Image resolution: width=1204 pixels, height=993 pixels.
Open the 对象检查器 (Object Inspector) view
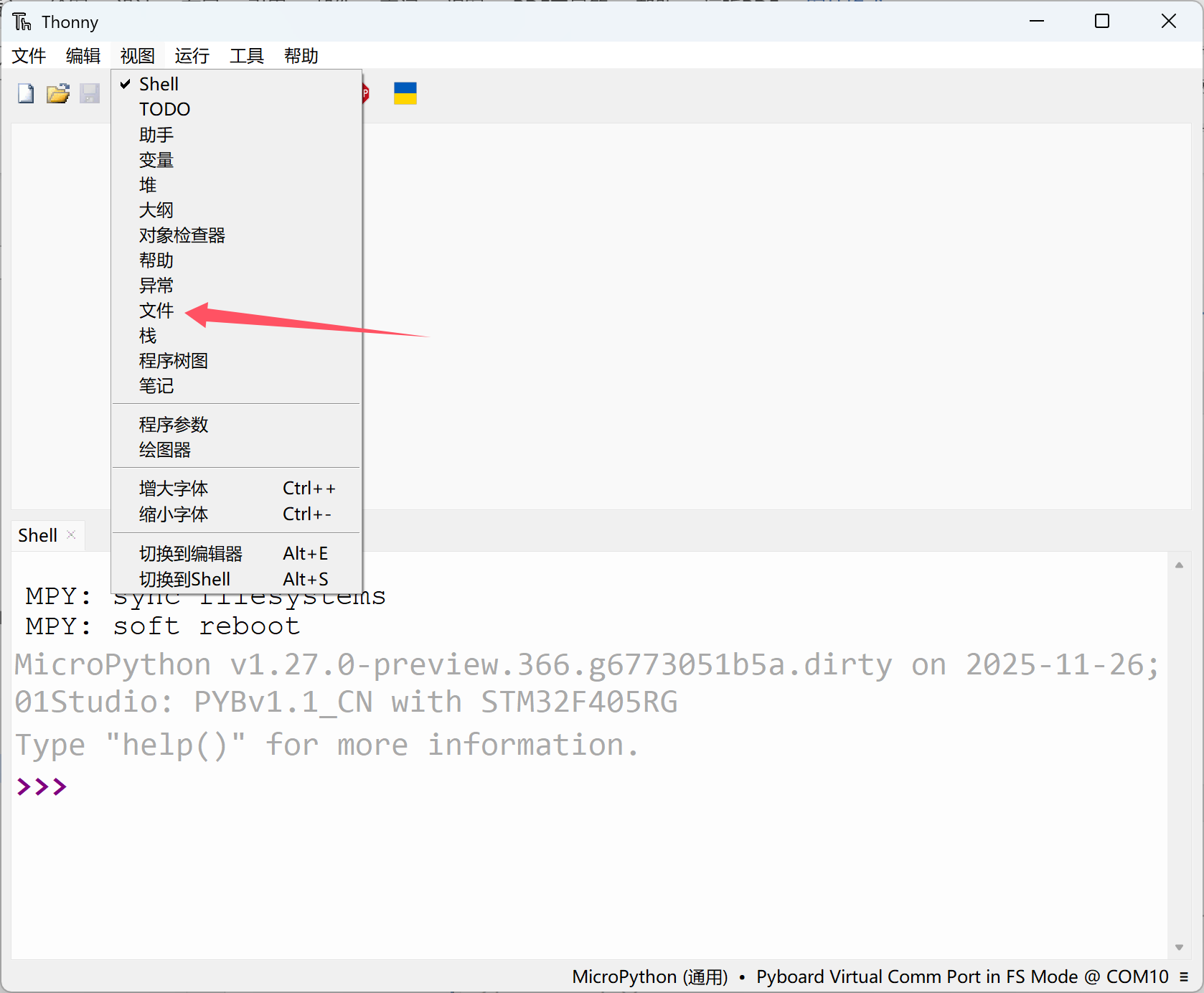click(182, 235)
